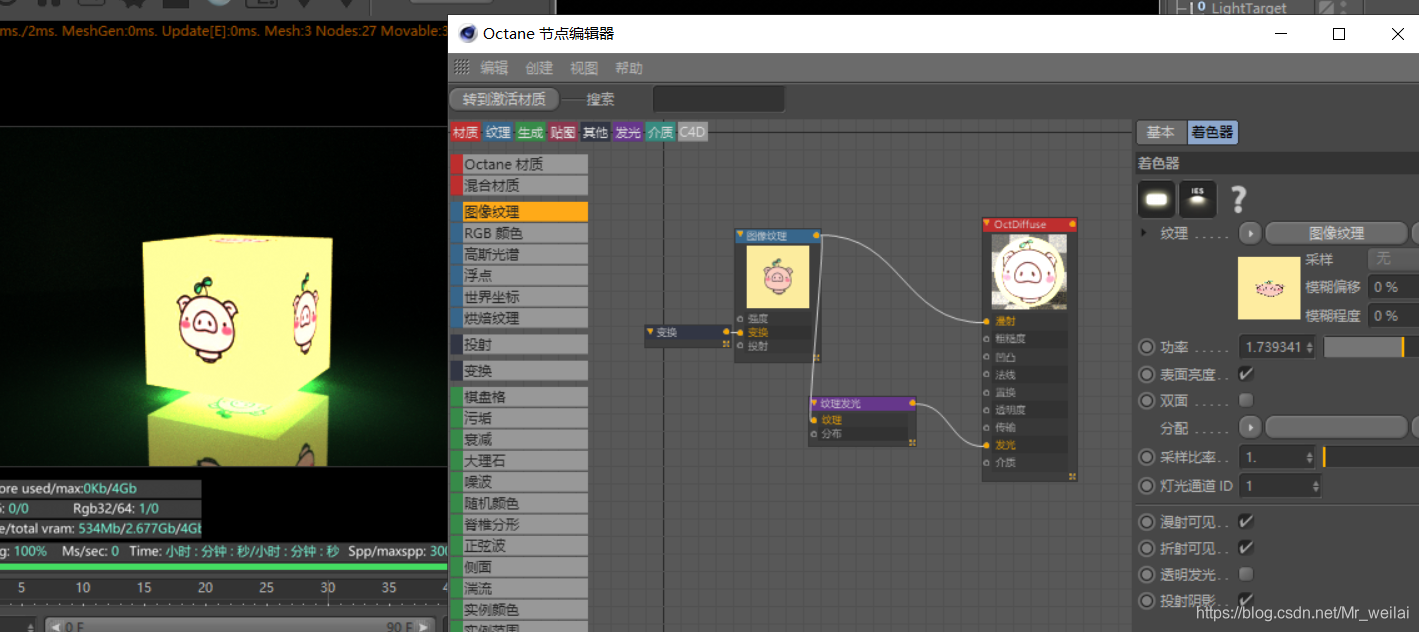Click the 转到激活材质 button
Screen dimensions: 1419x632
[x=504, y=99]
